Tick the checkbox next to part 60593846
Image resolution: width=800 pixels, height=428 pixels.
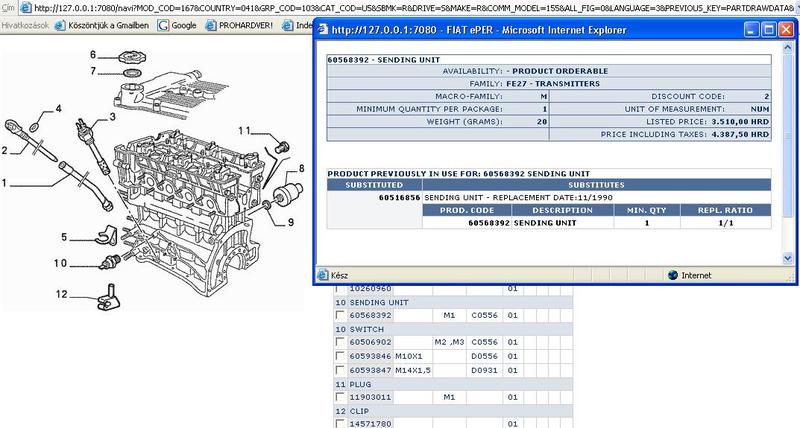340,356
